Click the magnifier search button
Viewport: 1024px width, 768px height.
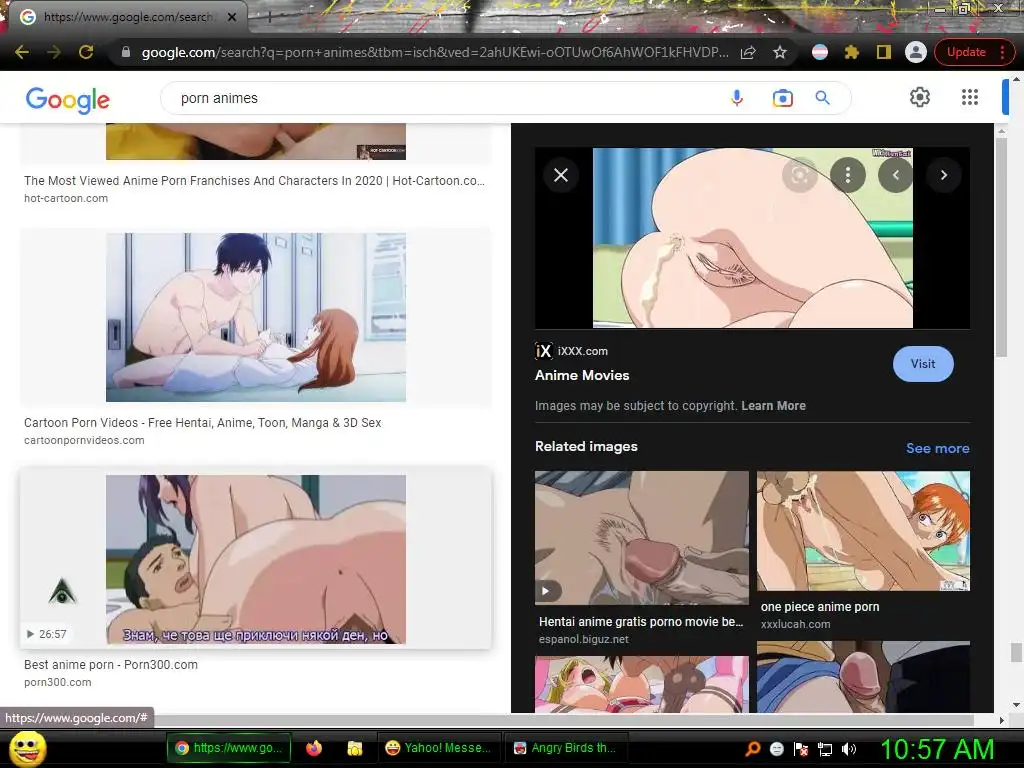click(823, 98)
